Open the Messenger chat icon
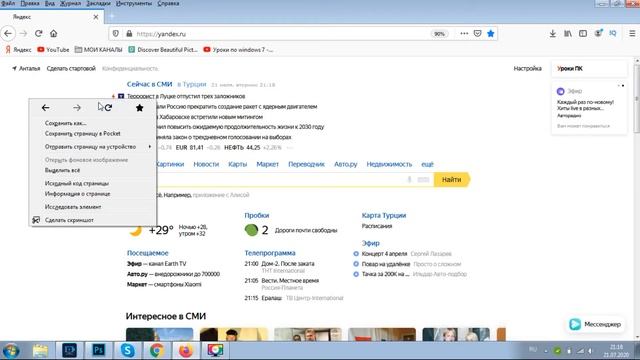Image resolution: width=640 pixels, height=360 pixels. point(575,324)
